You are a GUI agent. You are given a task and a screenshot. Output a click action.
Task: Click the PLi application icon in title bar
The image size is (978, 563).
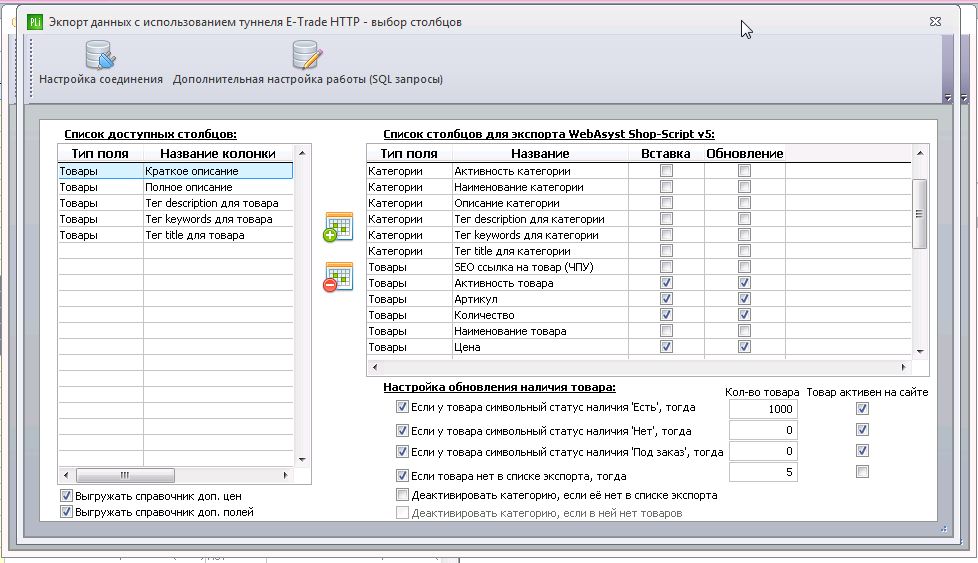click(35, 22)
